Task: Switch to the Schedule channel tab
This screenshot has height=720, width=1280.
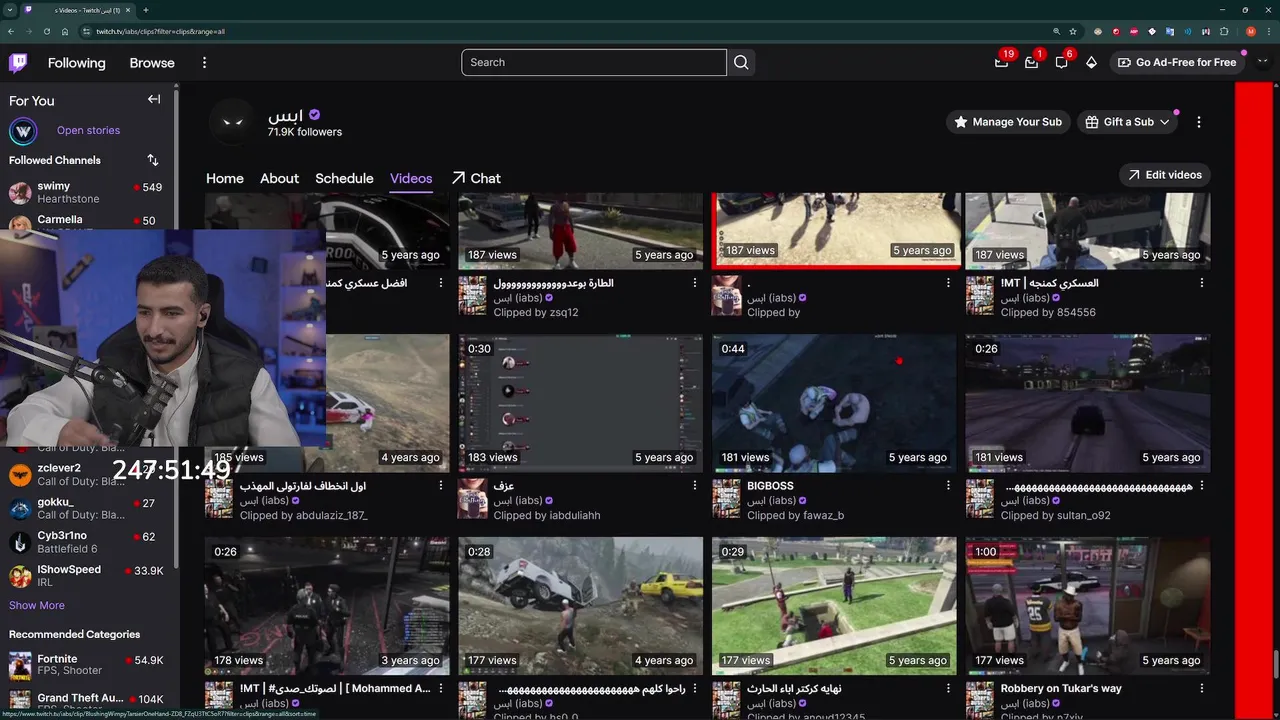Action: [x=344, y=178]
